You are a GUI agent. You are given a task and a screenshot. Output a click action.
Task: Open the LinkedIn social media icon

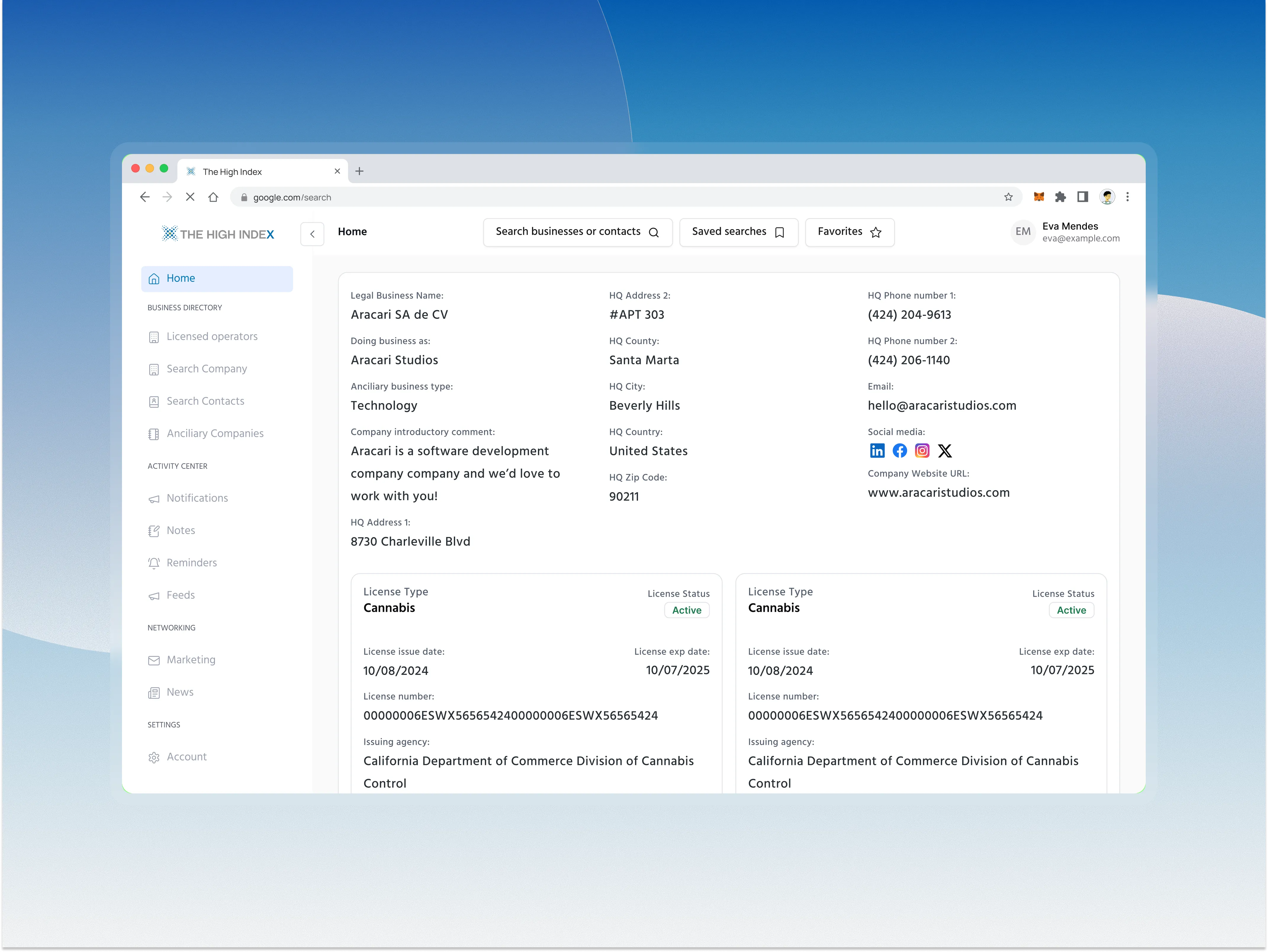click(x=877, y=451)
